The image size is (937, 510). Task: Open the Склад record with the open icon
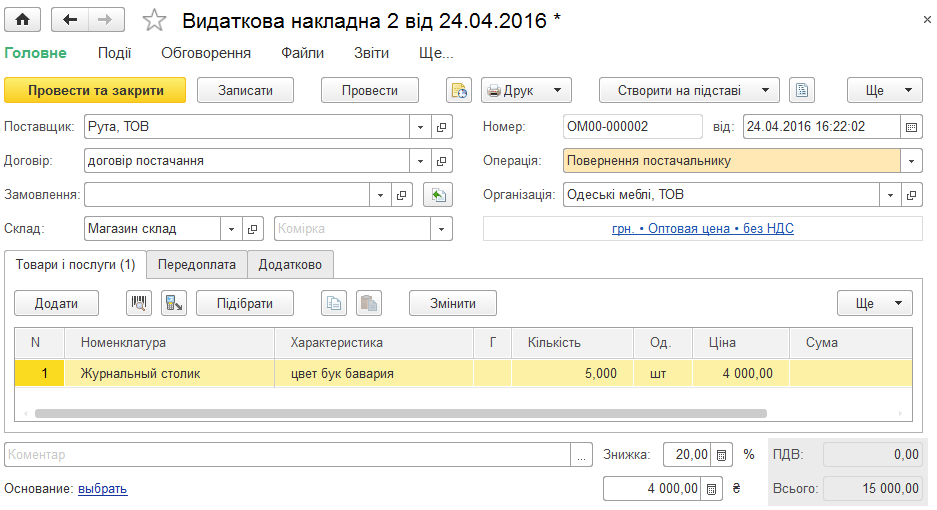click(253, 229)
